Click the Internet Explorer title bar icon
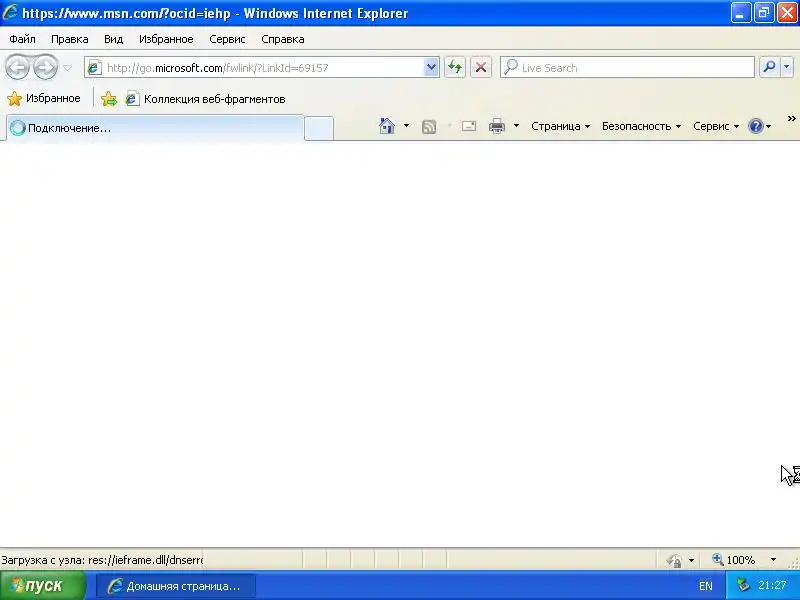The image size is (800, 600). tap(10, 12)
